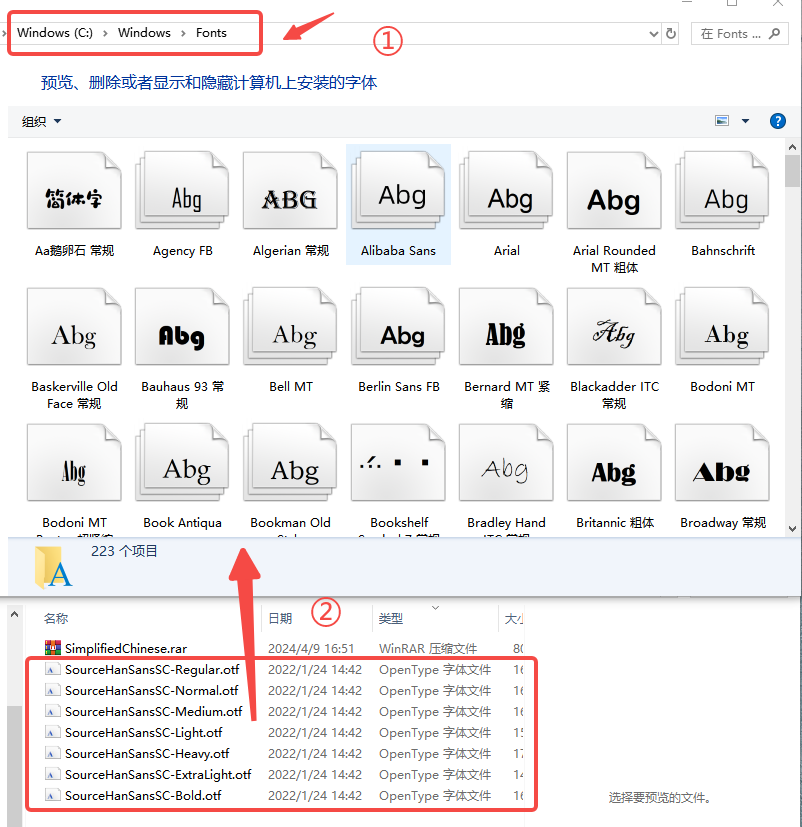Screen dimensions: 802x827
Task: Select the Algerian font icon
Action: [x=290, y=191]
